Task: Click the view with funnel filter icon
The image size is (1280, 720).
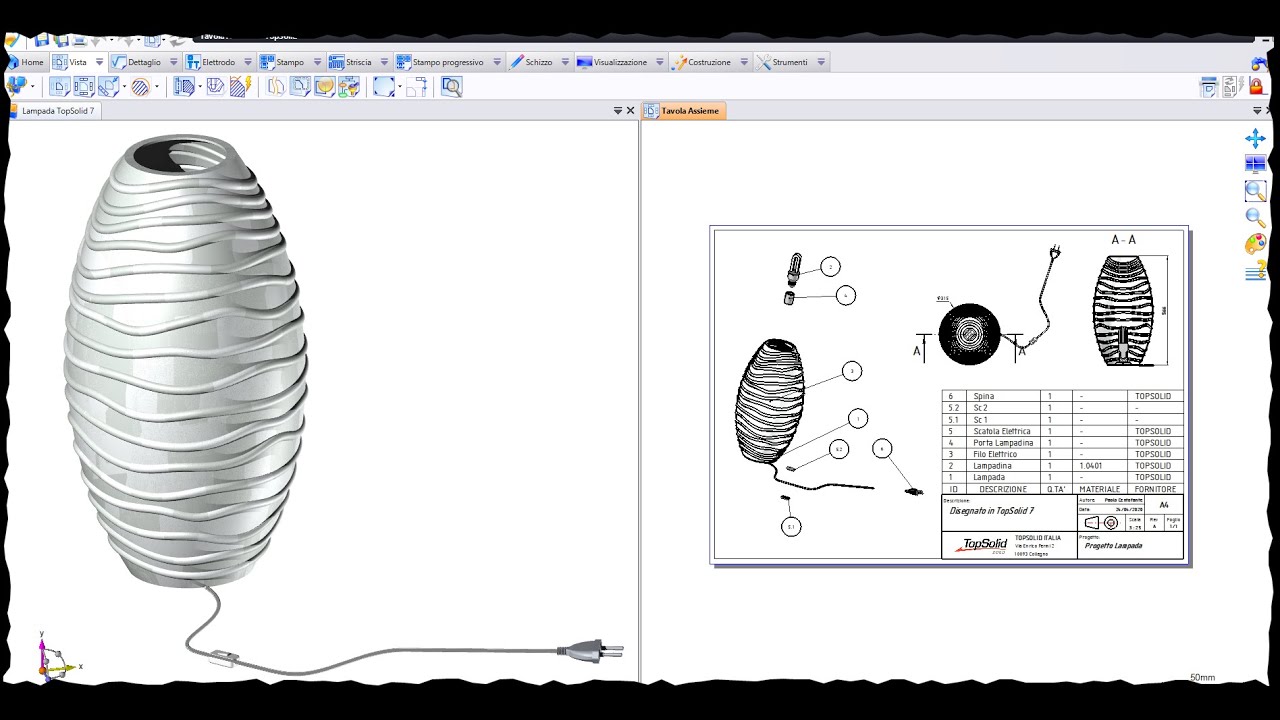Action: [x=348, y=87]
